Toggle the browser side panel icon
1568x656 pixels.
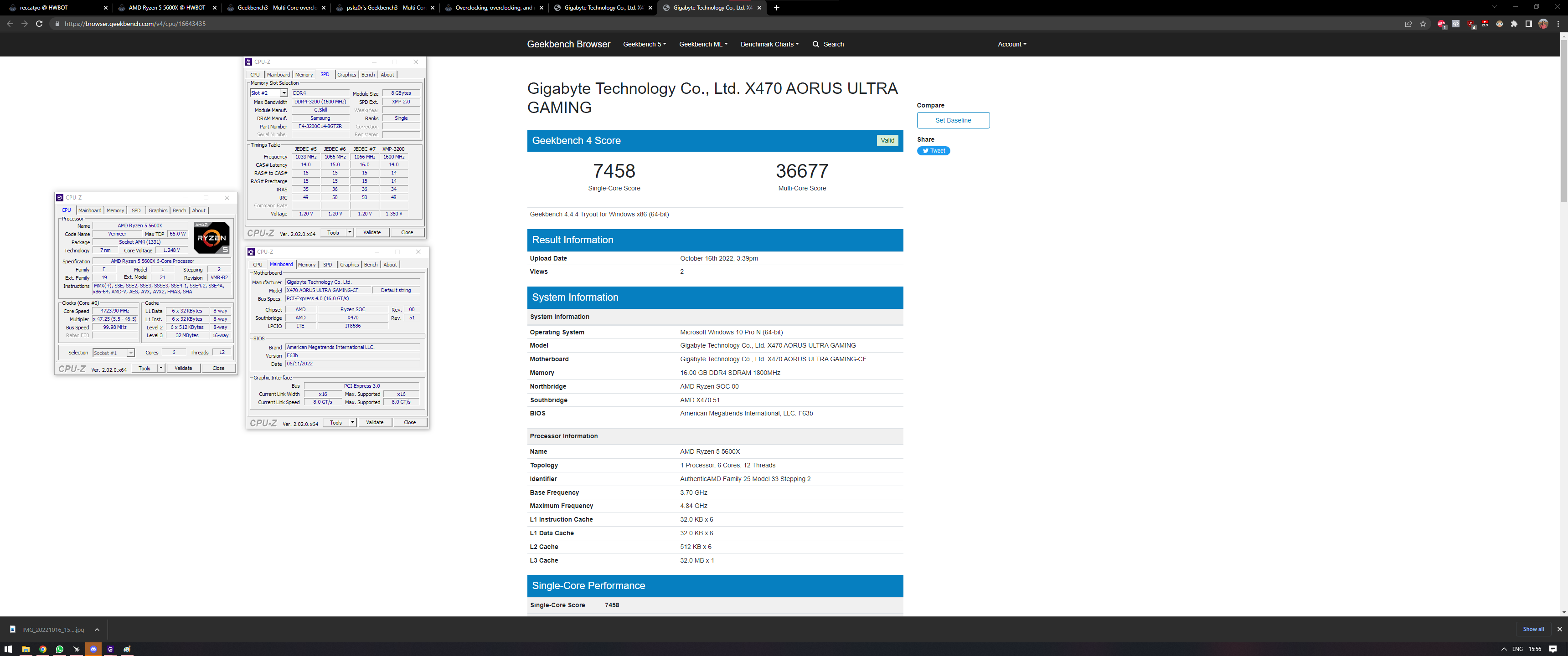point(1528,24)
